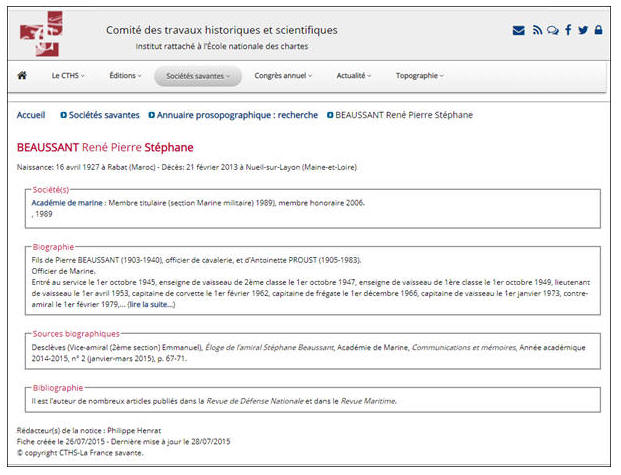Click the padlock login icon
The width and height of the screenshot is (621, 475).
(x=598, y=30)
